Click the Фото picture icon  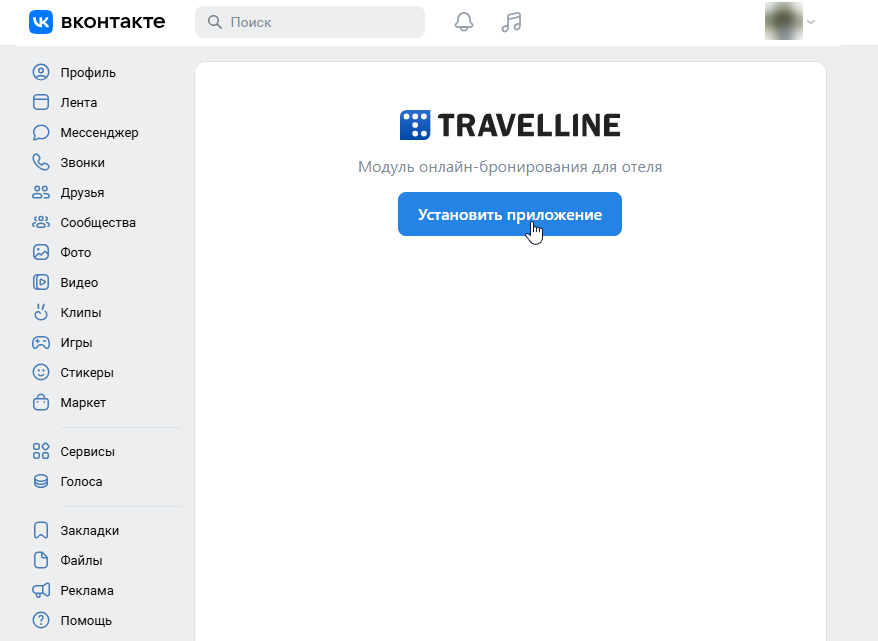point(41,252)
